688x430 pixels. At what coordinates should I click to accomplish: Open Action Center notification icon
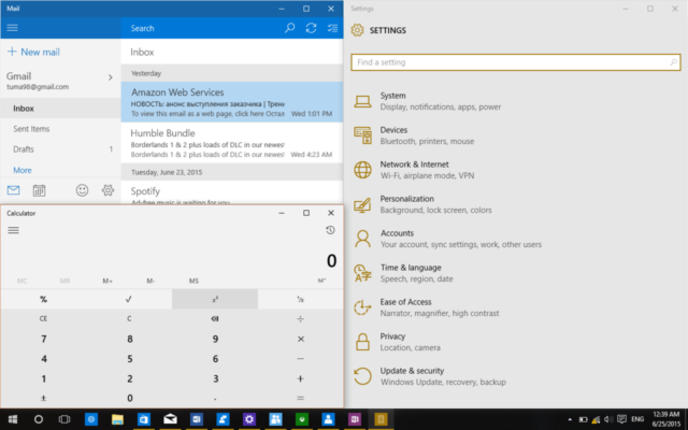(x=622, y=419)
